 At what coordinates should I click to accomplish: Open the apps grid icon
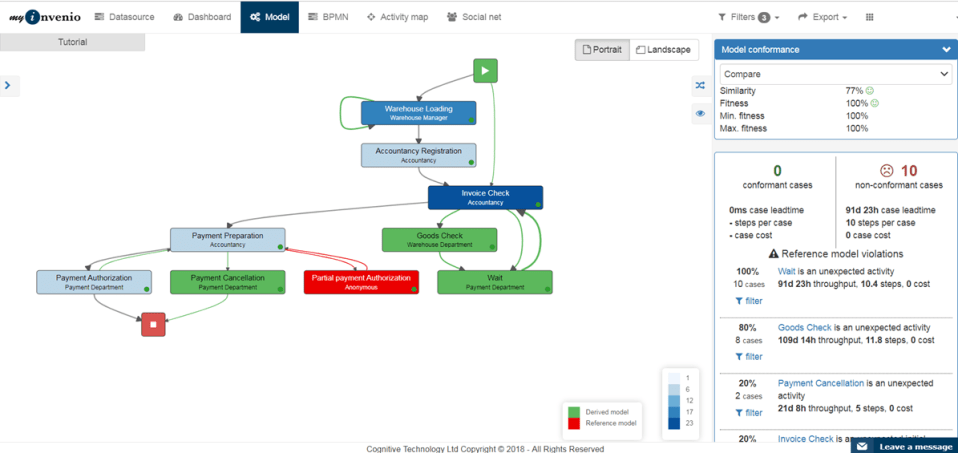[x=869, y=17]
